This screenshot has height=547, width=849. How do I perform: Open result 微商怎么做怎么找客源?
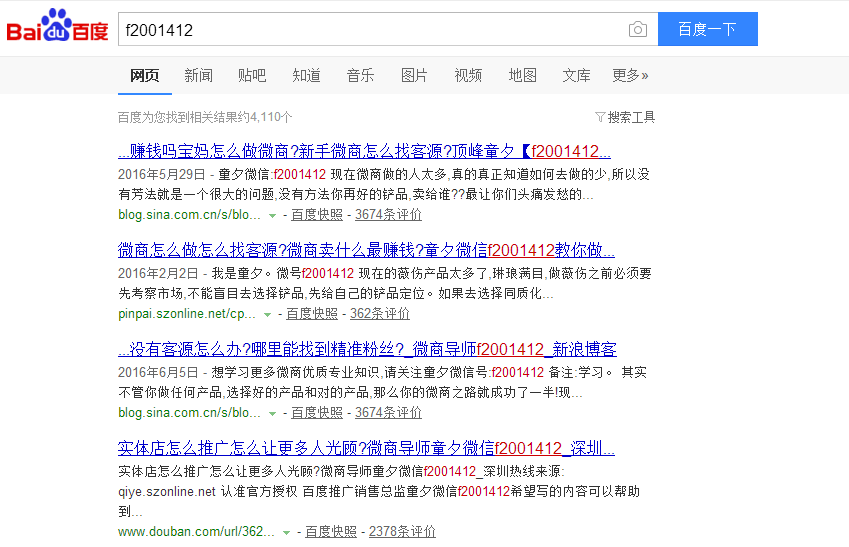[366, 250]
